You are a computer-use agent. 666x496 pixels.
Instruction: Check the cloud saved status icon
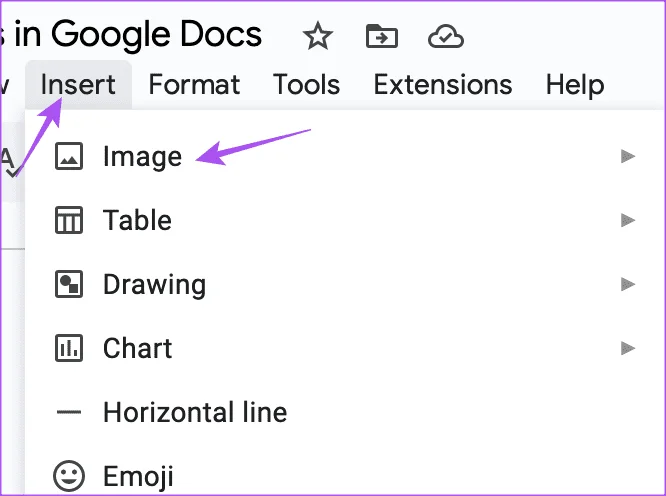coord(446,37)
